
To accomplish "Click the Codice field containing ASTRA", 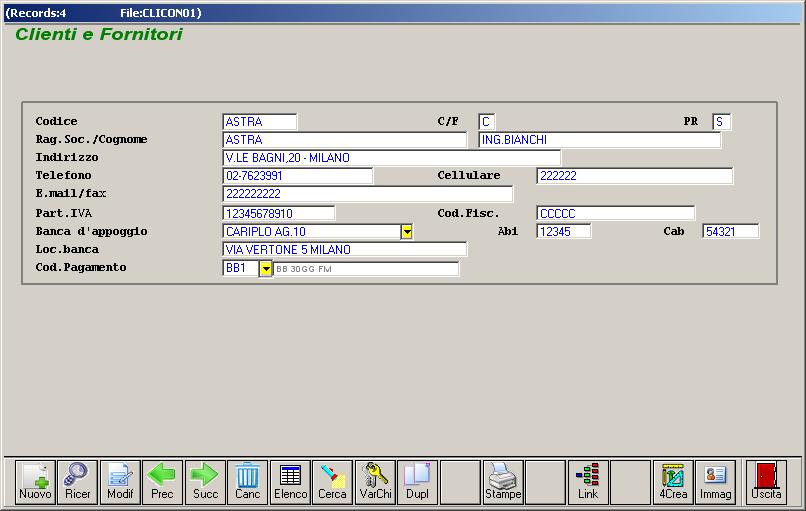I will pos(260,122).
